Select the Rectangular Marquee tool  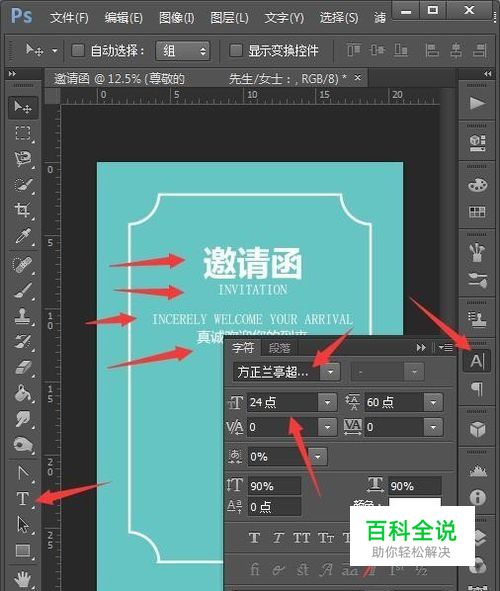pos(23,133)
